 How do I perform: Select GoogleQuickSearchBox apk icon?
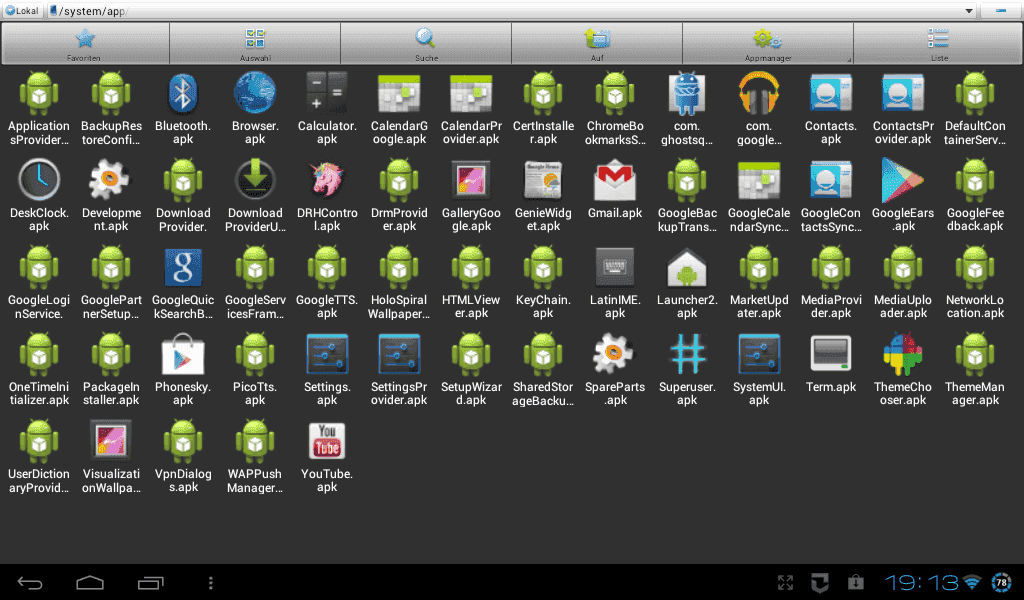click(183, 267)
